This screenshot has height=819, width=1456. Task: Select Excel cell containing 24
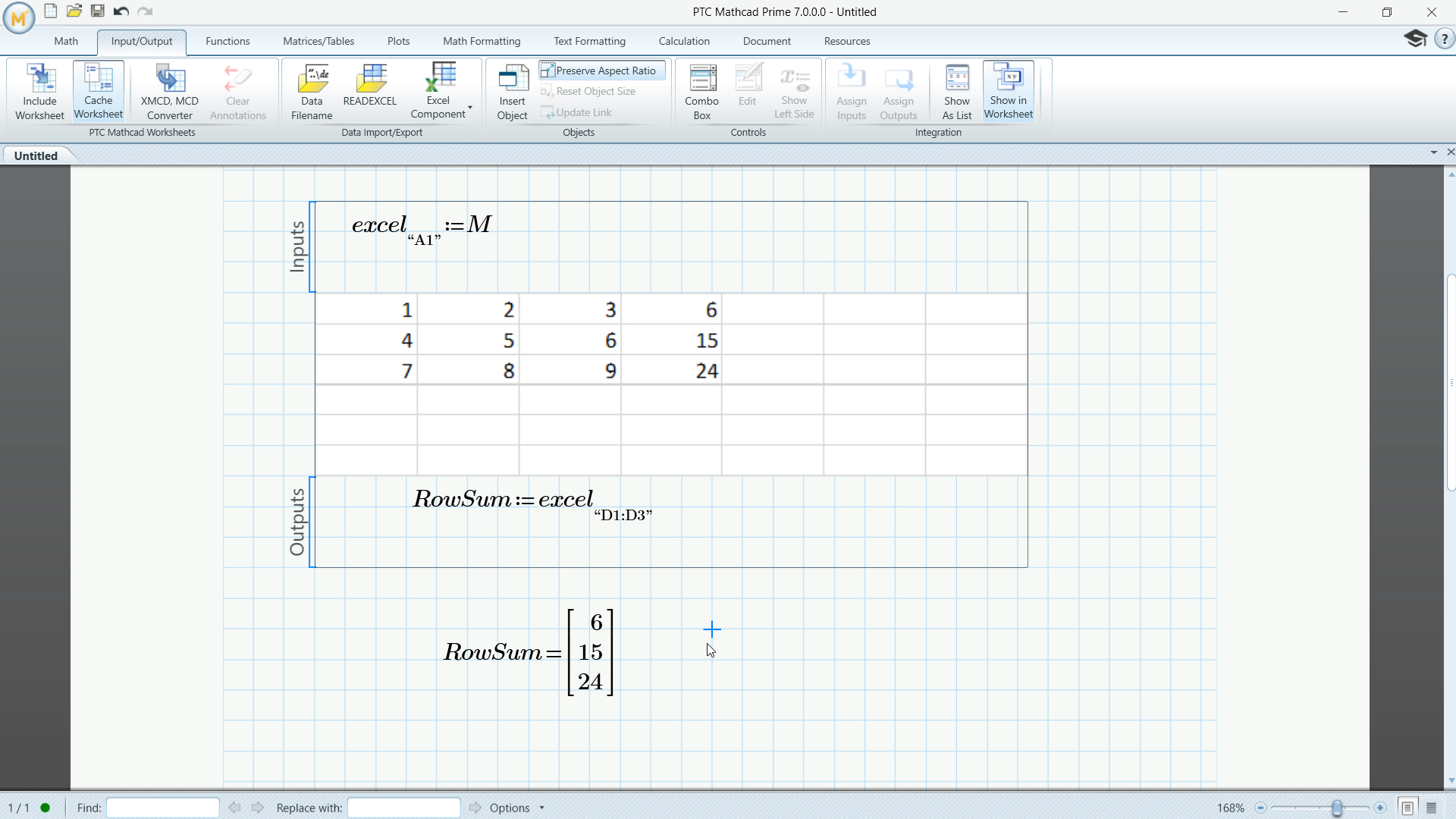(x=672, y=371)
